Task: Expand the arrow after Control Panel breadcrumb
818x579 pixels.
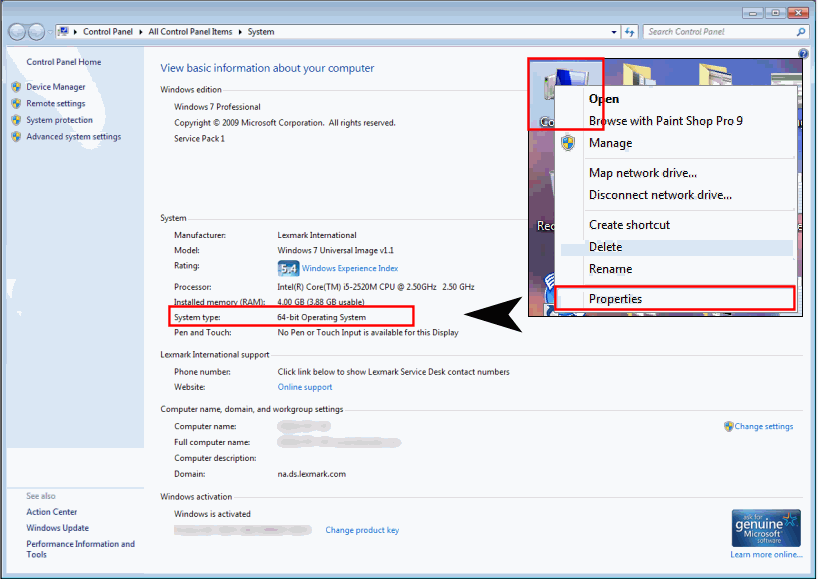Action: (140, 32)
